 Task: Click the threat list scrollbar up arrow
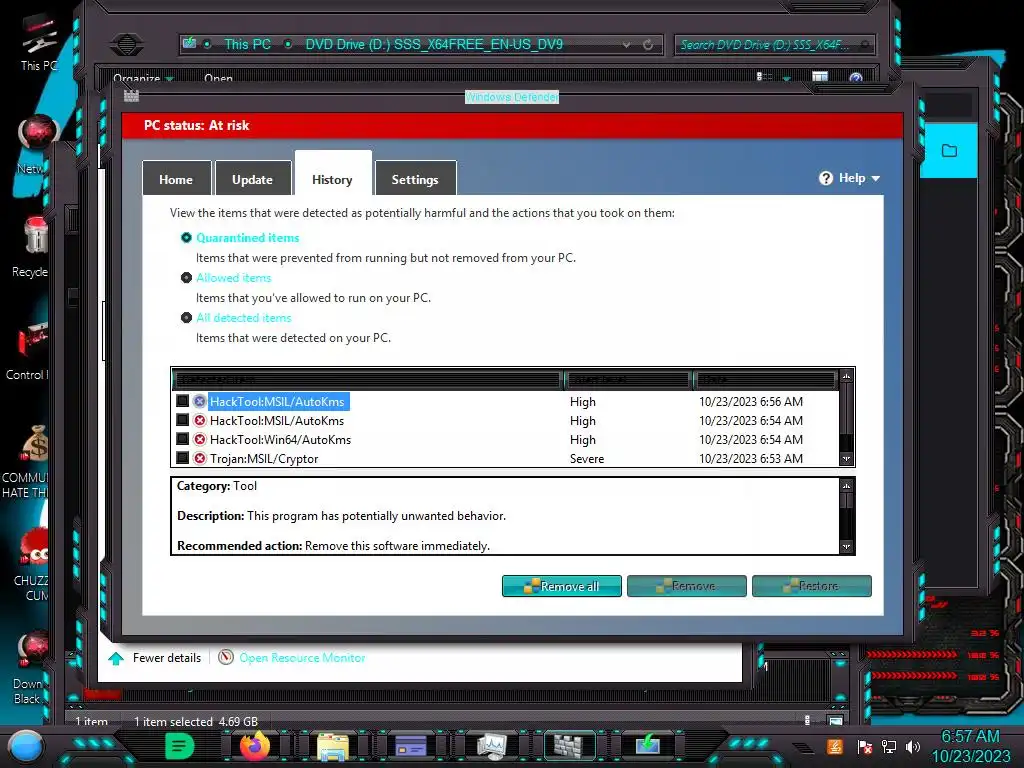click(x=846, y=376)
